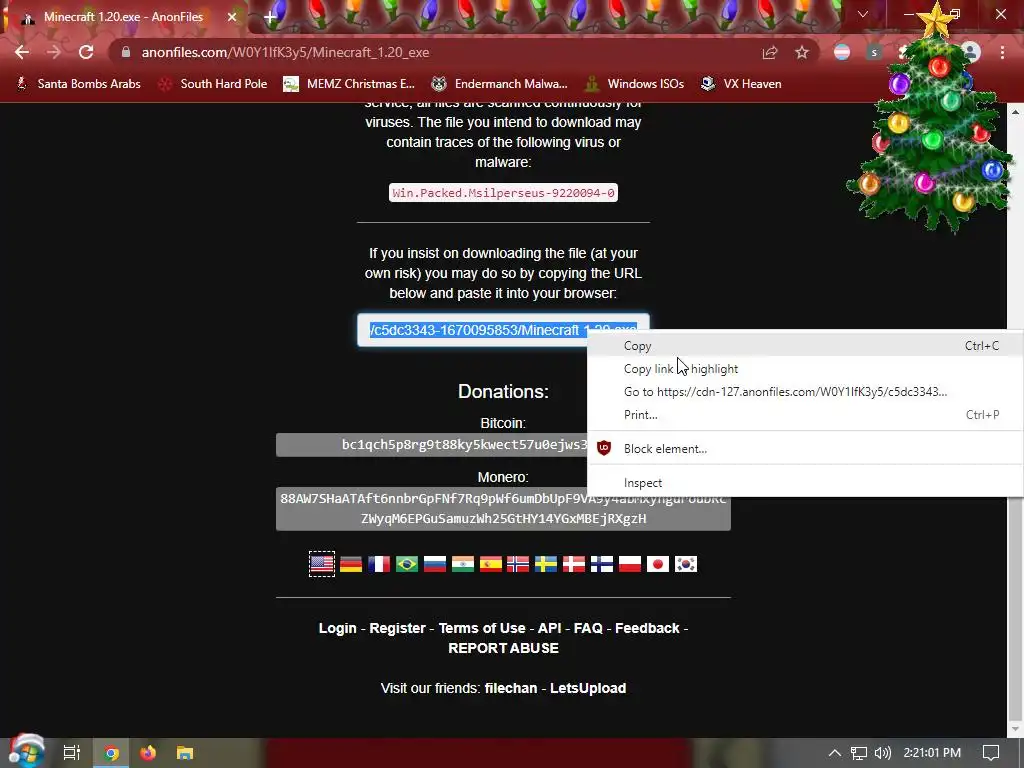Select the Polish flag language
The image size is (1024, 768).
(630, 564)
